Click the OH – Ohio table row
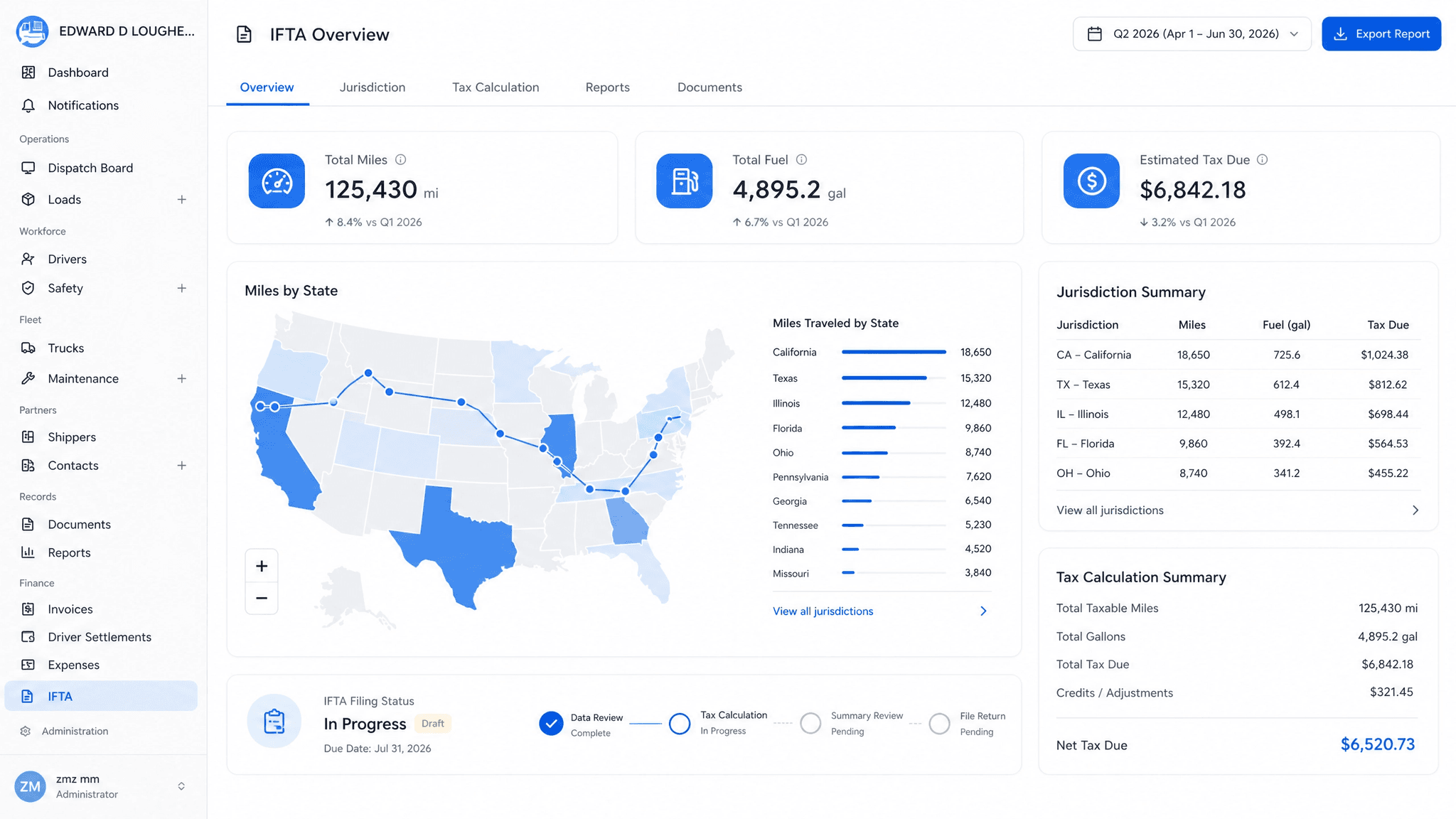This screenshot has height=819, width=1456. [x=1238, y=473]
